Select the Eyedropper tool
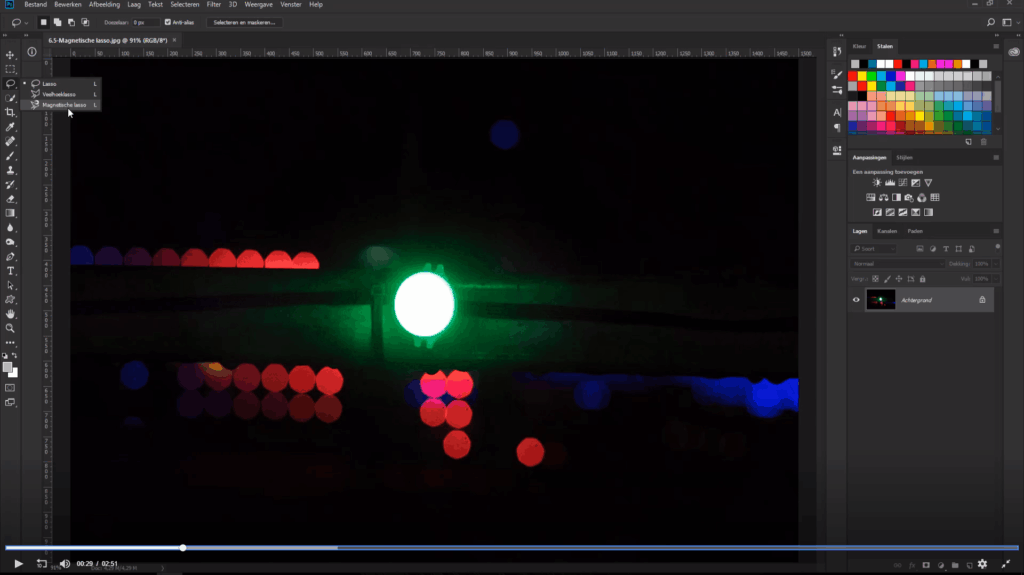The width and height of the screenshot is (1024, 575). [10, 127]
